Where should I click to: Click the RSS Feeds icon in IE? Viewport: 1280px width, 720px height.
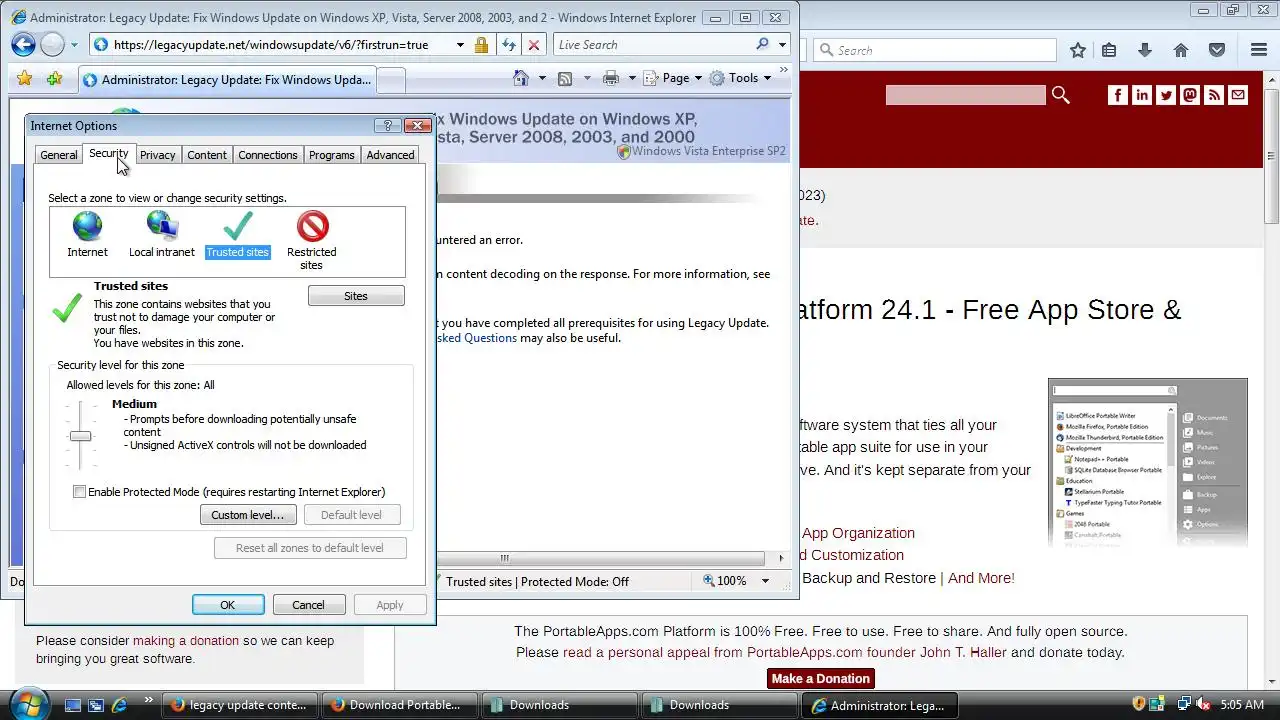[565, 78]
